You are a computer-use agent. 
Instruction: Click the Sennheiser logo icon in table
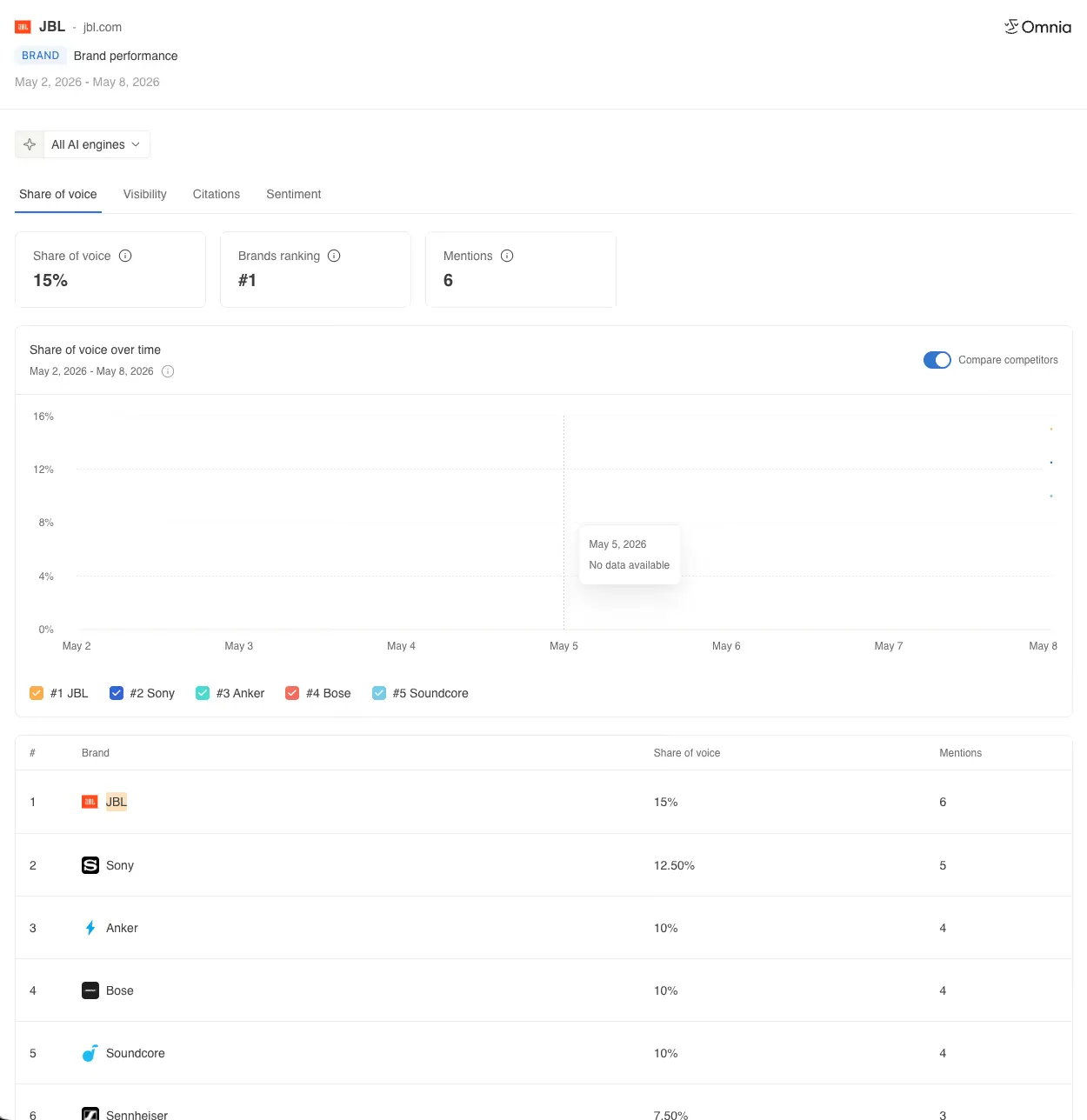point(90,1114)
